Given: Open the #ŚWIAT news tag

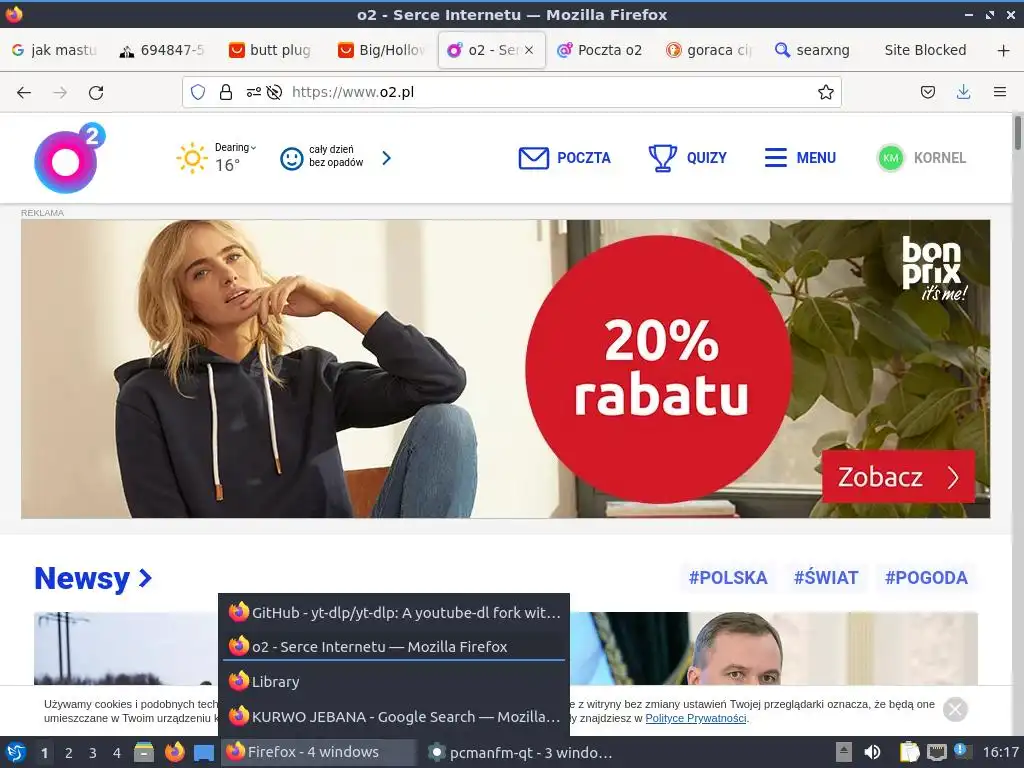Looking at the screenshot, I should (x=825, y=578).
